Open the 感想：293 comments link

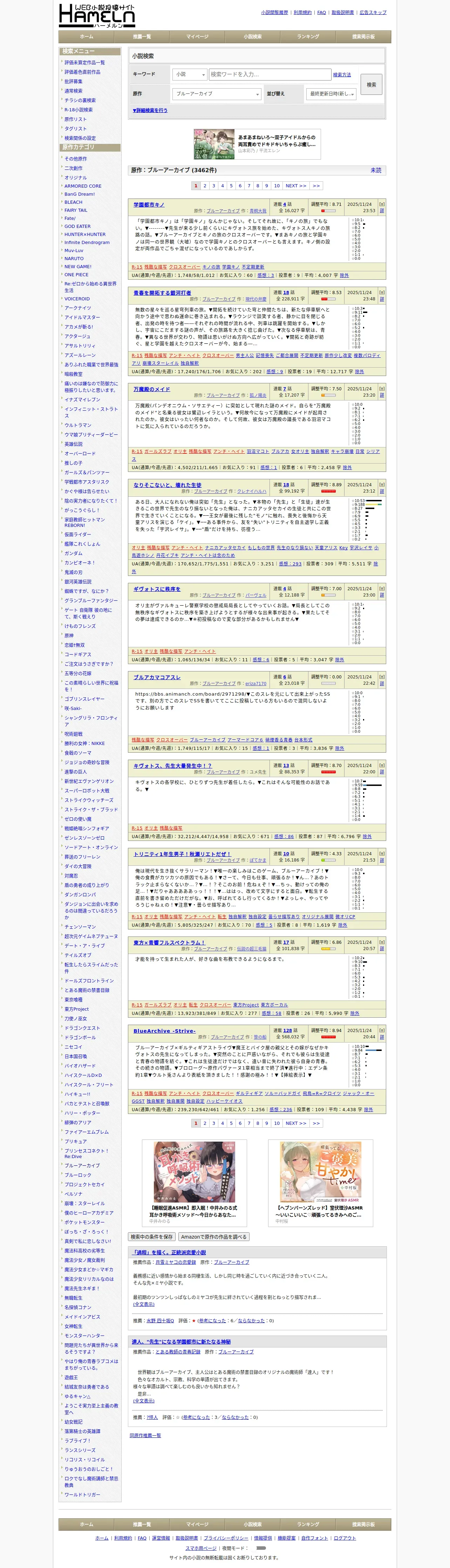pyautogui.click(x=290, y=564)
